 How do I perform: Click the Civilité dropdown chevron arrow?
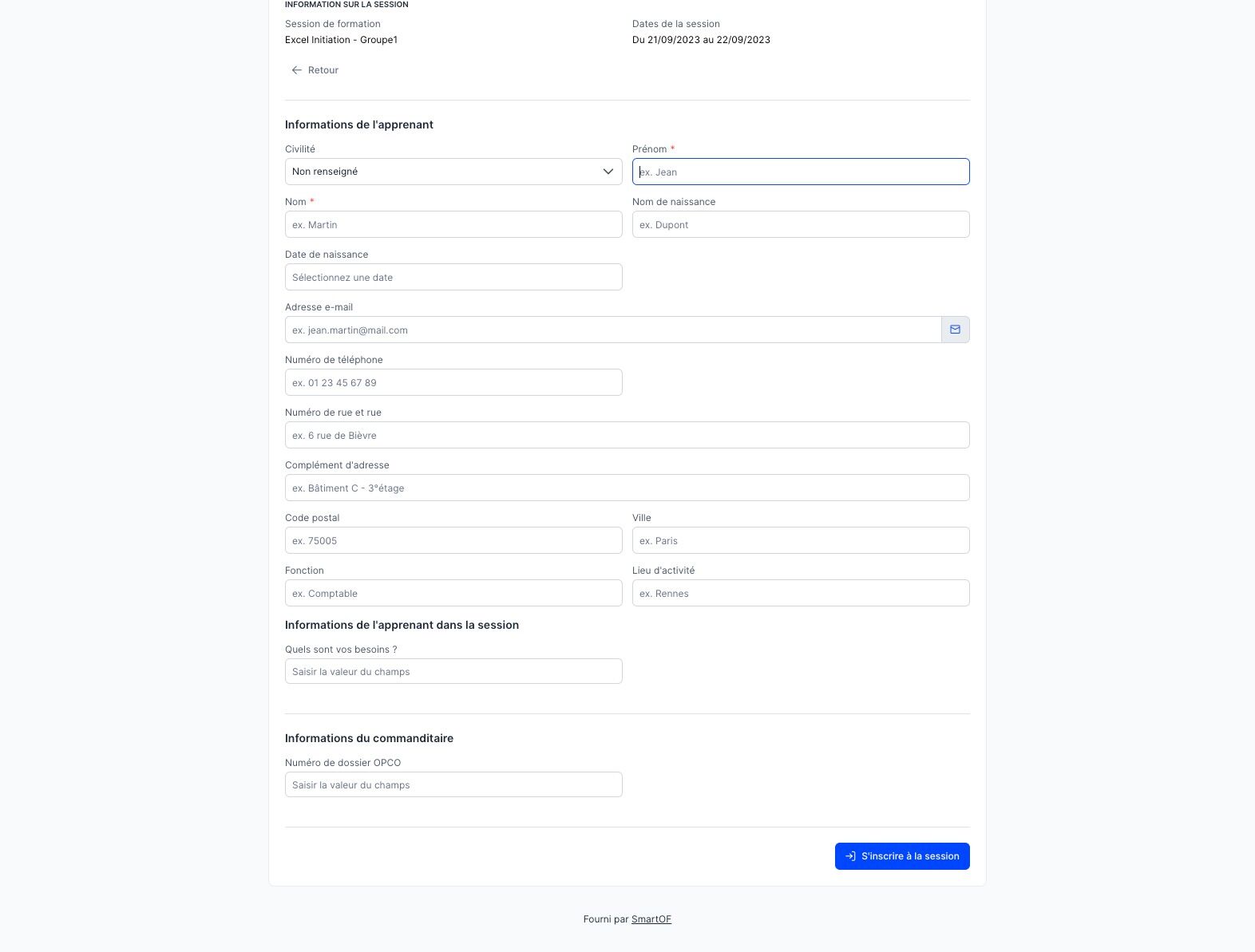coord(608,172)
